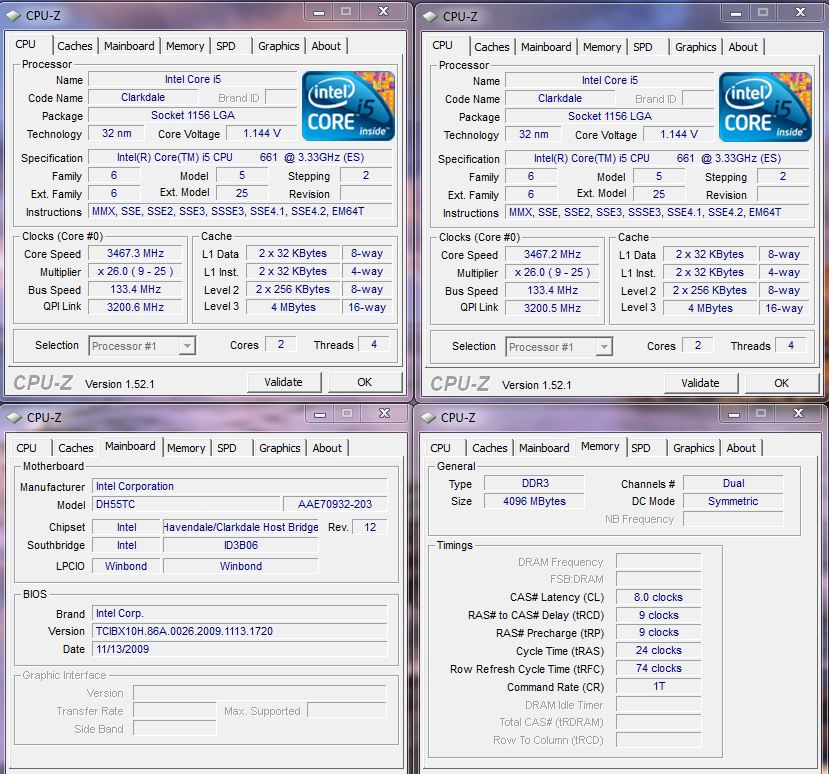
Task: Click CPU-Z title icon in Memory window
Action: point(429,418)
